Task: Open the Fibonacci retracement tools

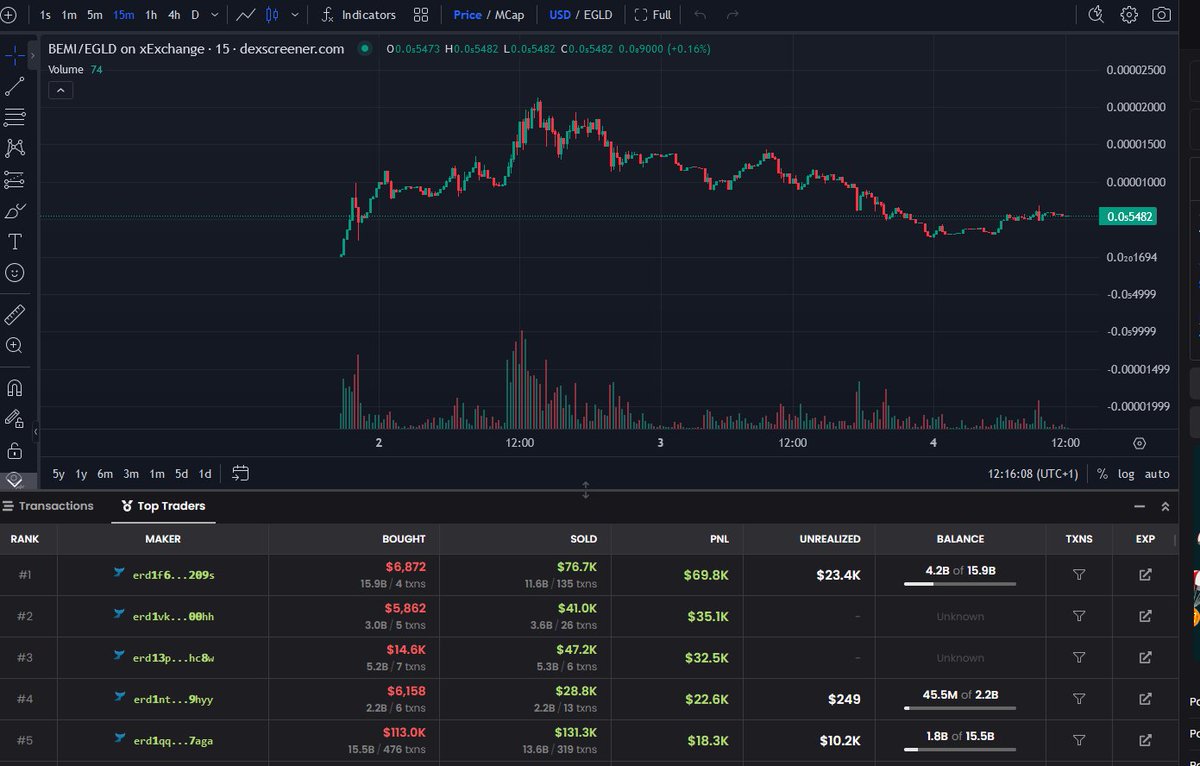Action: pos(15,117)
